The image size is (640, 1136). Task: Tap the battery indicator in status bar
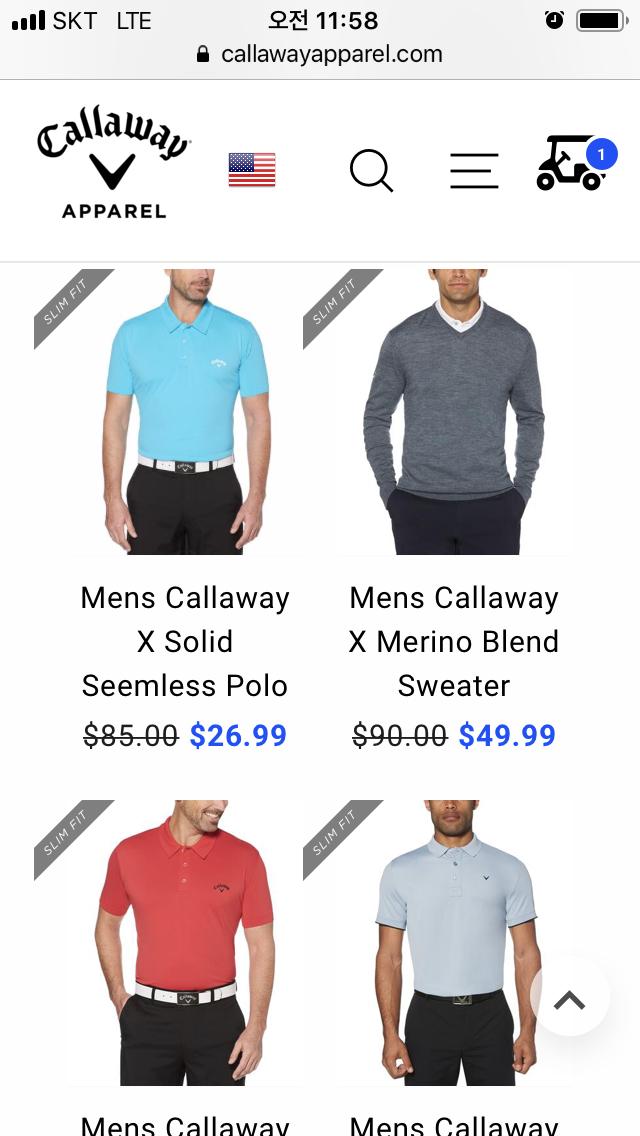point(602,20)
